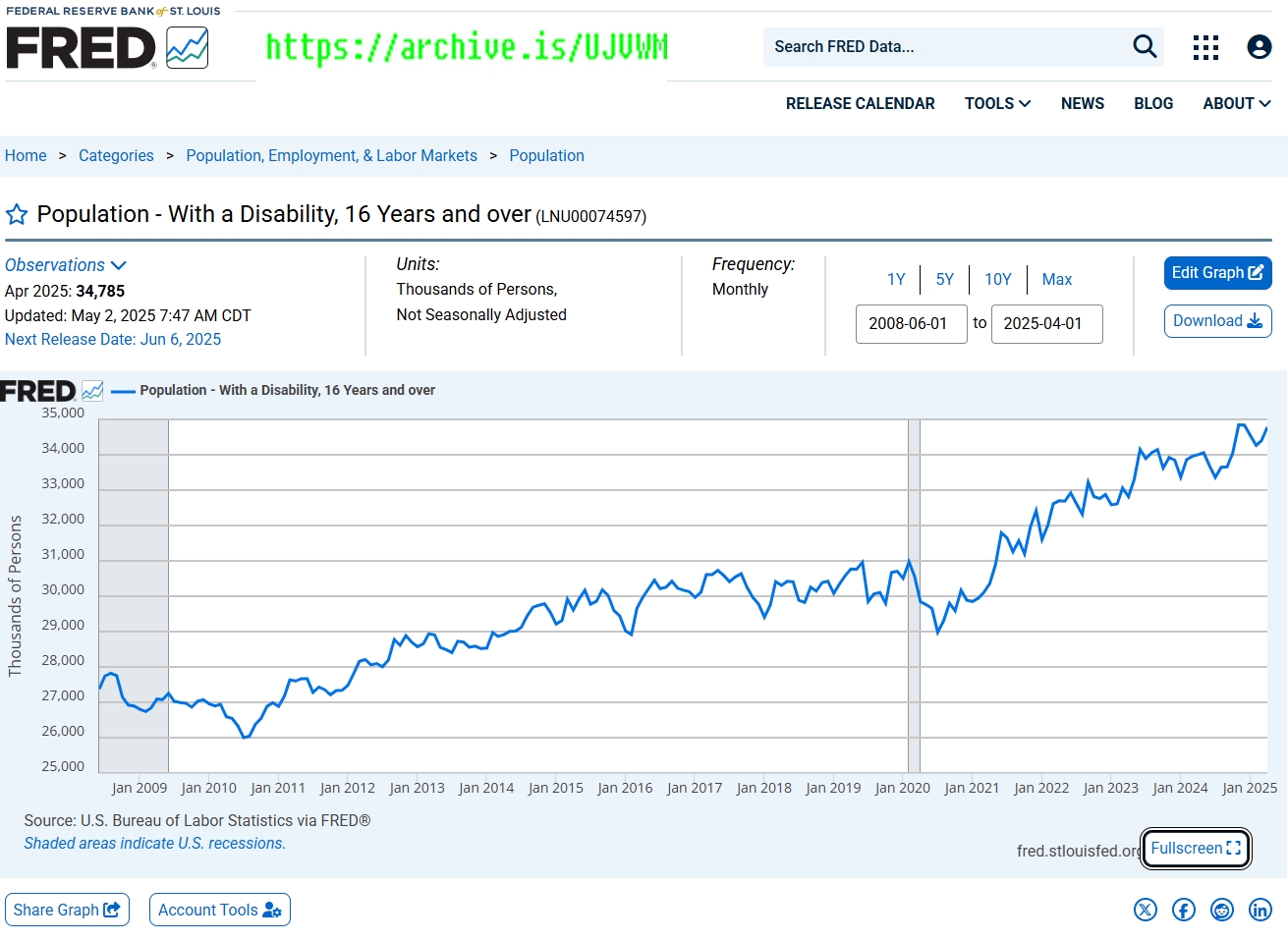1288x941 pixels.
Task: Open Population, Employment, & Labor Markets breadcrumb
Action: (331, 155)
